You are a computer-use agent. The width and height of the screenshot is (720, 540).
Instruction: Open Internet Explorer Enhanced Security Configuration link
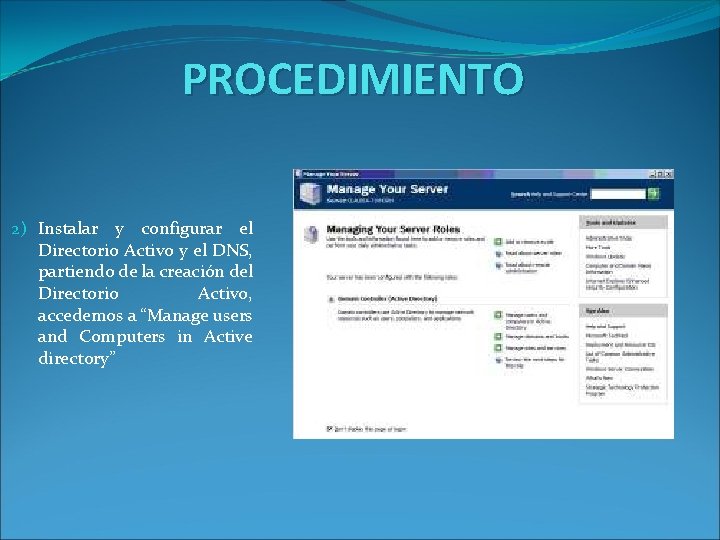617,284
